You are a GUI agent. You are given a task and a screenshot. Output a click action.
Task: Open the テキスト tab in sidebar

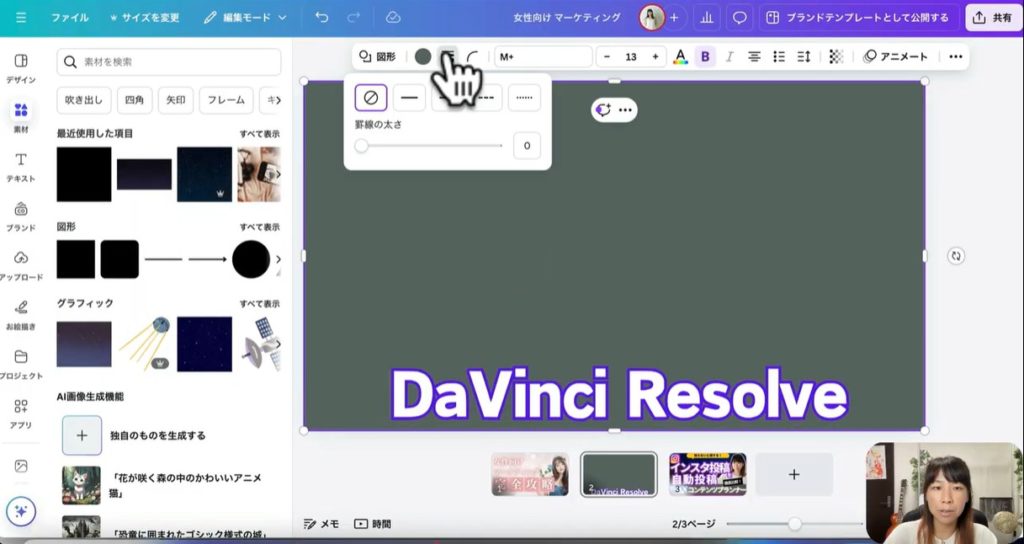click(x=21, y=166)
